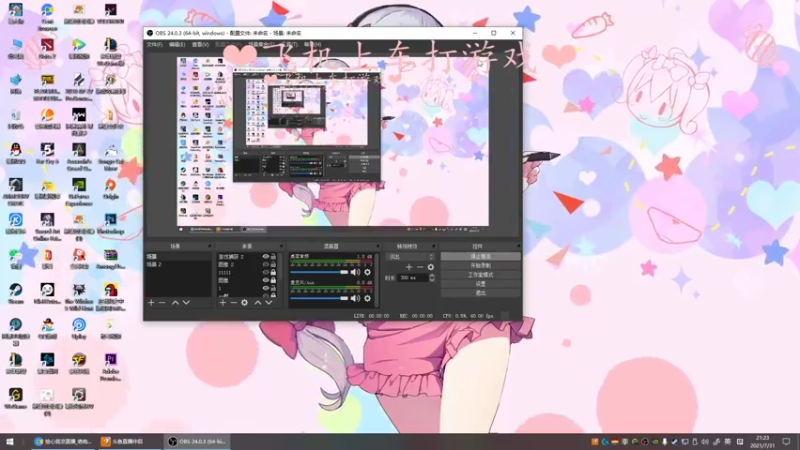
Task: Mute the Mic/Aux speaker icon
Action: click(x=355, y=298)
